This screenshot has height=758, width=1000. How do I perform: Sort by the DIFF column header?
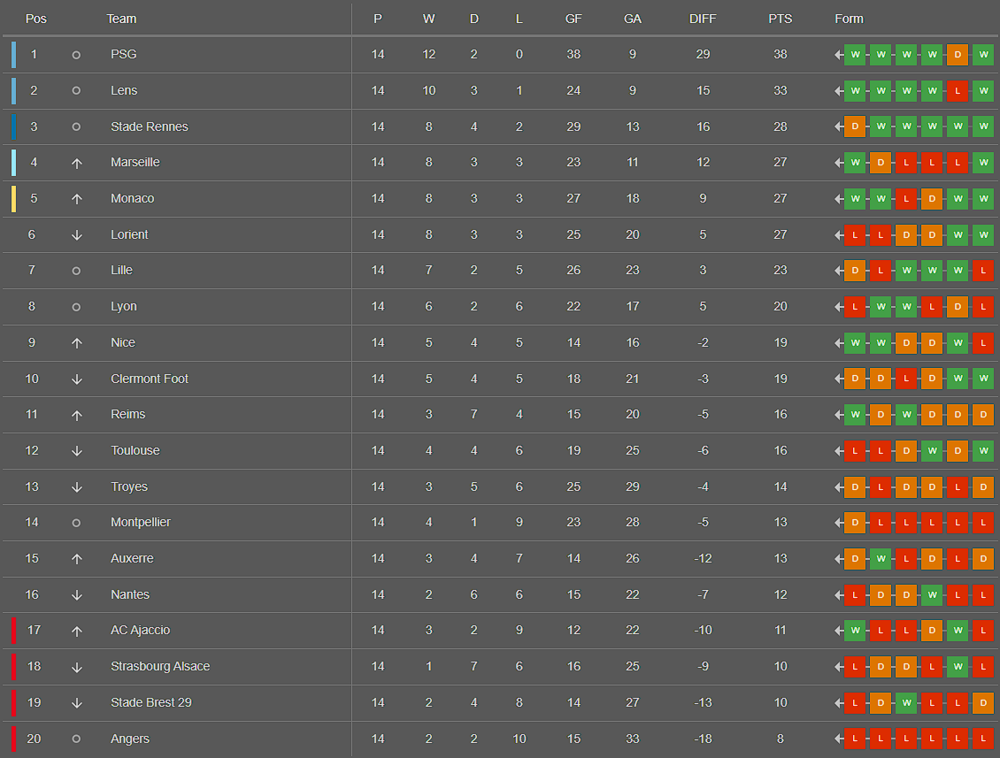(702, 18)
